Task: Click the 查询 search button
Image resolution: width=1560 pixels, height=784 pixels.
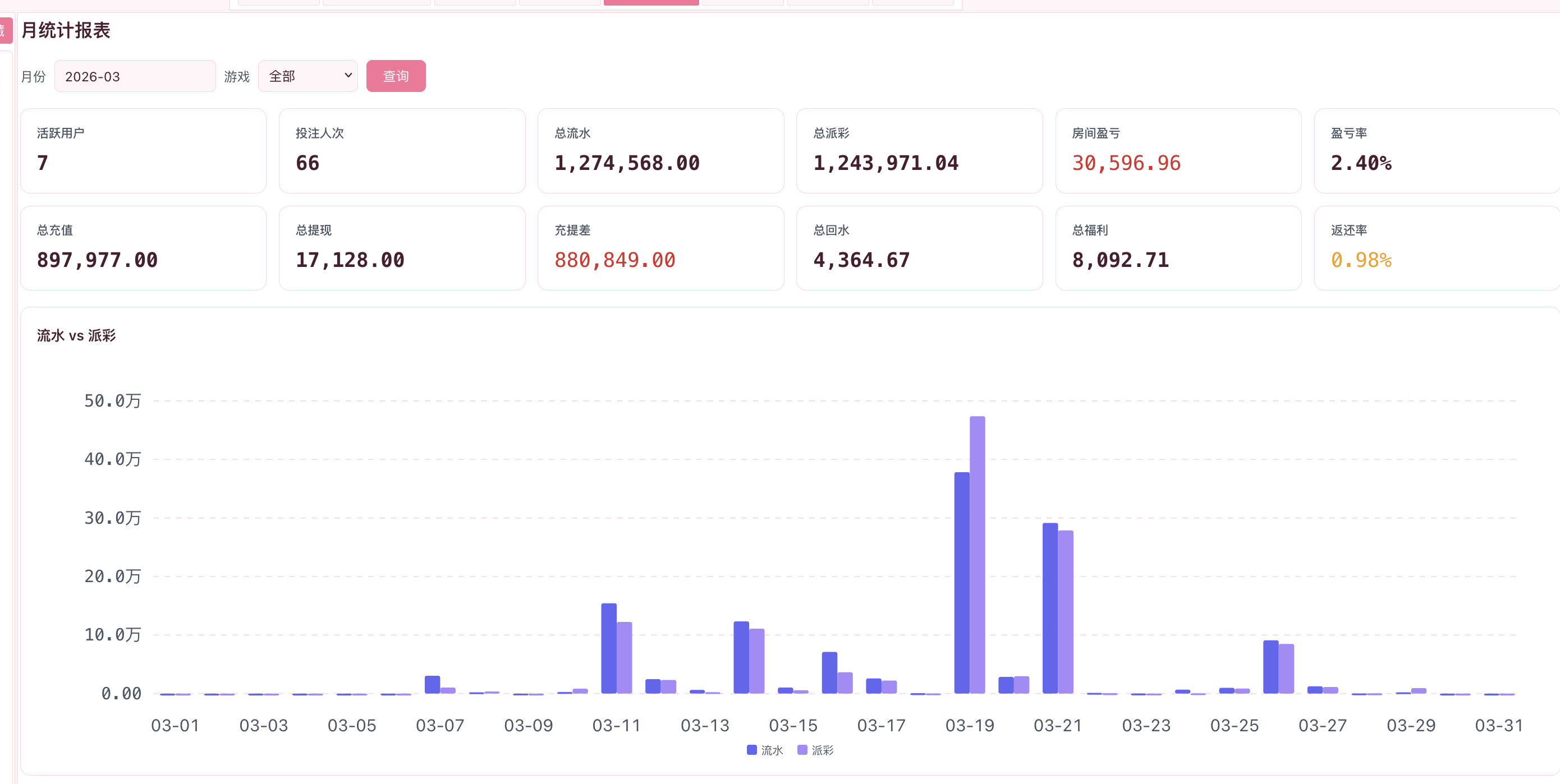Action: pyautogui.click(x=396, y=76)
